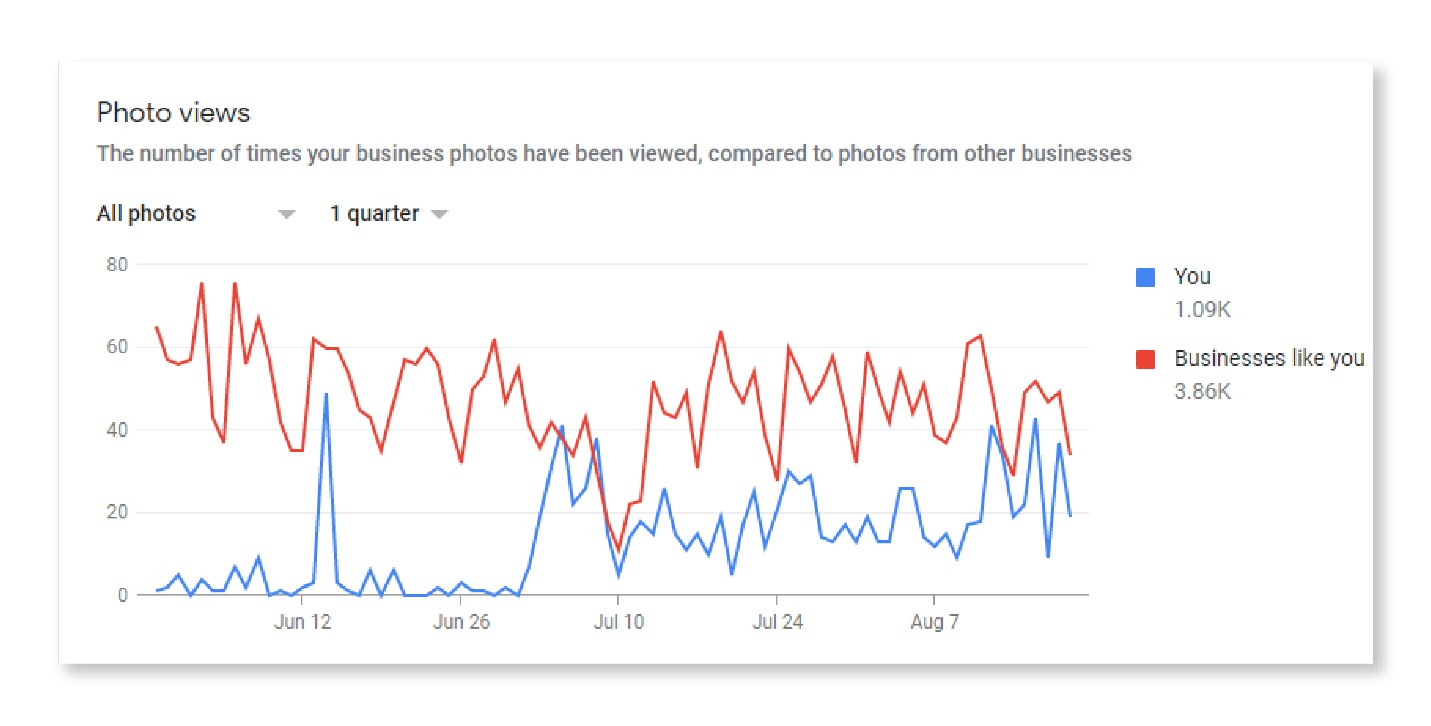Click the 3.86K value in the legend
The image size is (1431, 726).
click(x=1201, y=391)
